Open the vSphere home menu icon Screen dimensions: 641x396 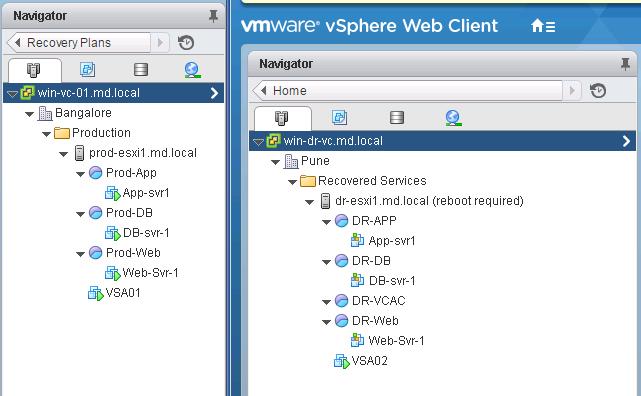(x=543, y=26)
